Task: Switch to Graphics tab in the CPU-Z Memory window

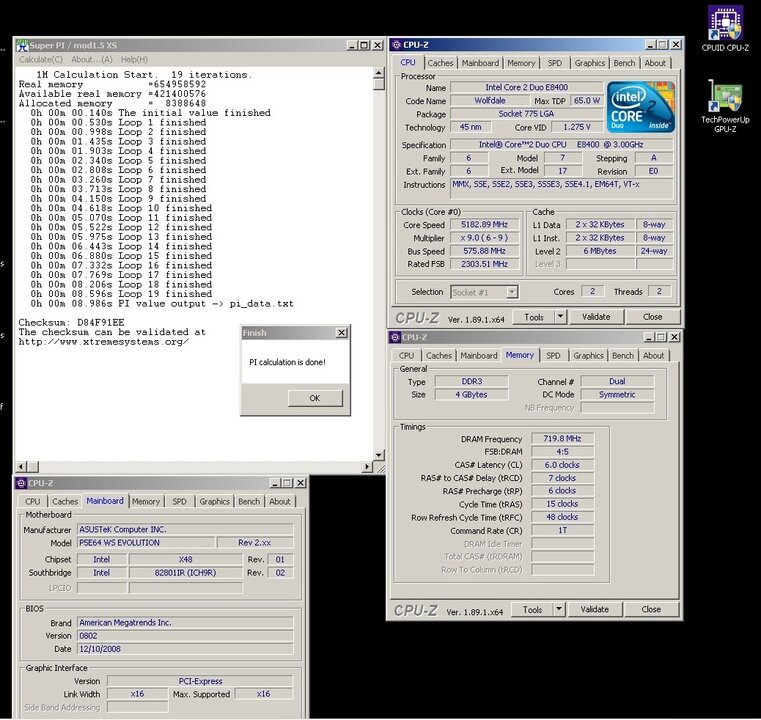Action: [x=588, y=355]
